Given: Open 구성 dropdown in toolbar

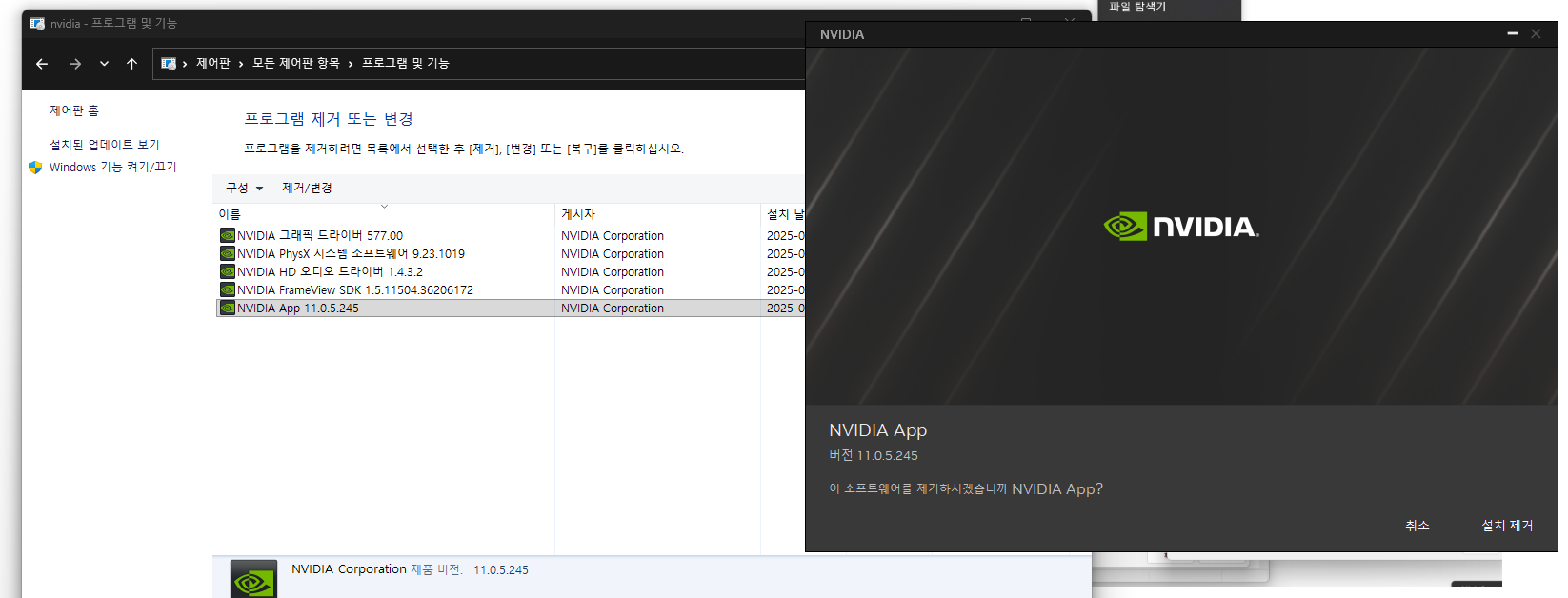Looking at the screenshot, I should pyautogui.click(x=244, y=188).
